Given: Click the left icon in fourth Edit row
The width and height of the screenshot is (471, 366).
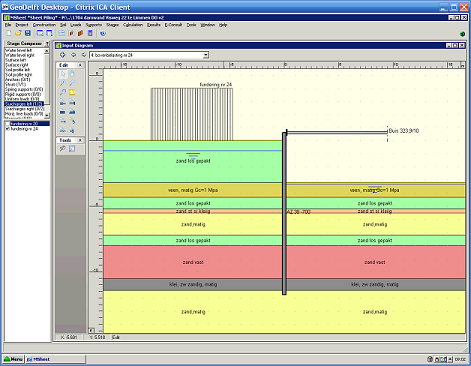Looking at the screenshot, I should tap(63, 103).
